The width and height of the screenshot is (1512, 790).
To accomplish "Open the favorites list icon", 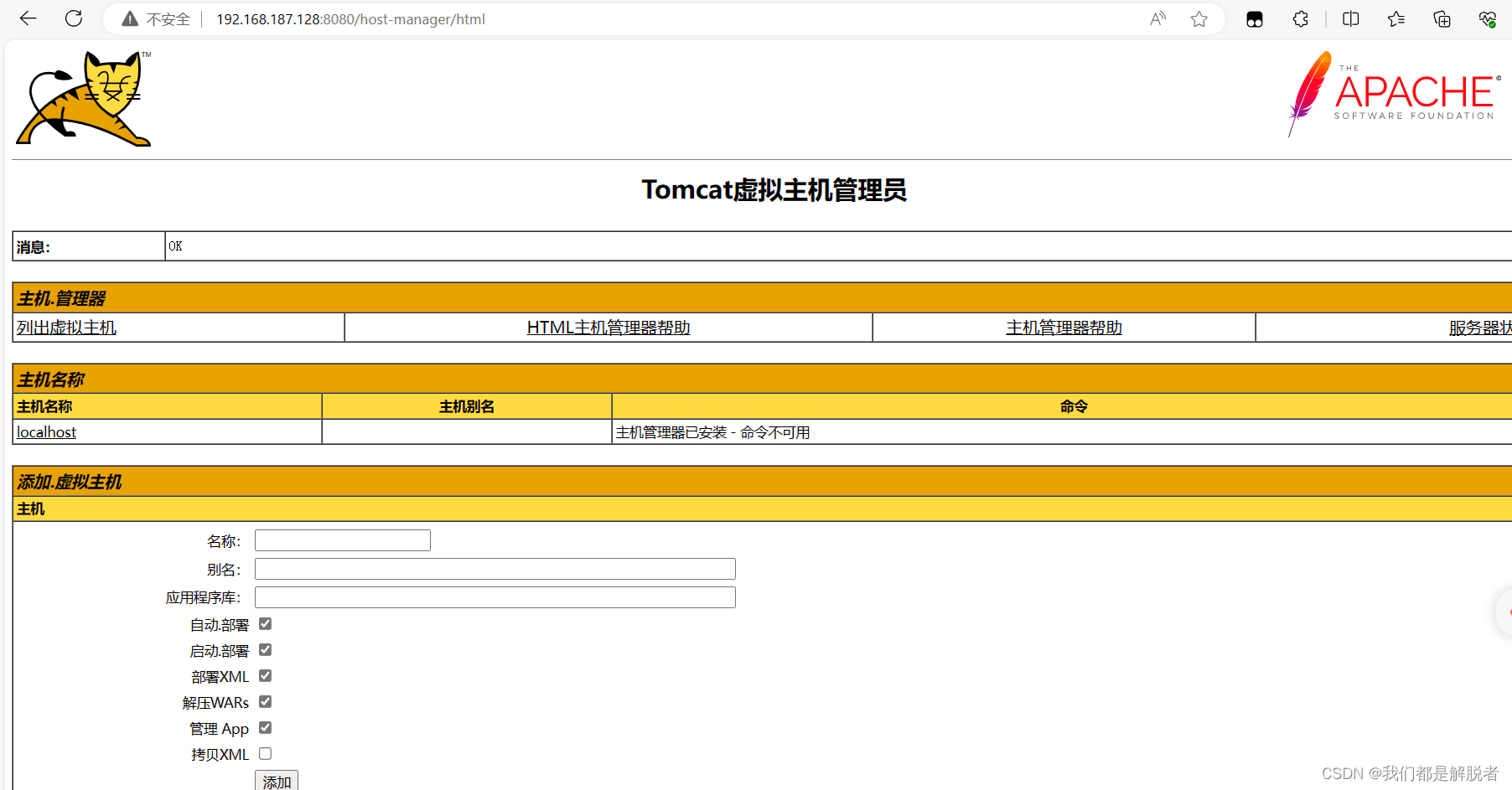I will point(1395,18).
